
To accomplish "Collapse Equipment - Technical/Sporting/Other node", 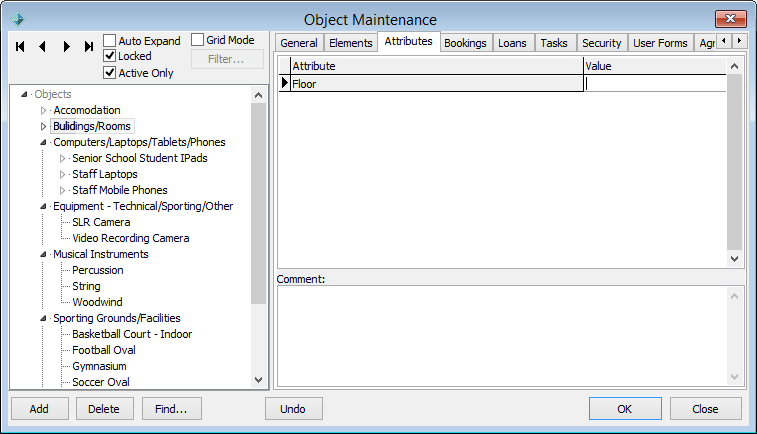I will click(43, 206).
